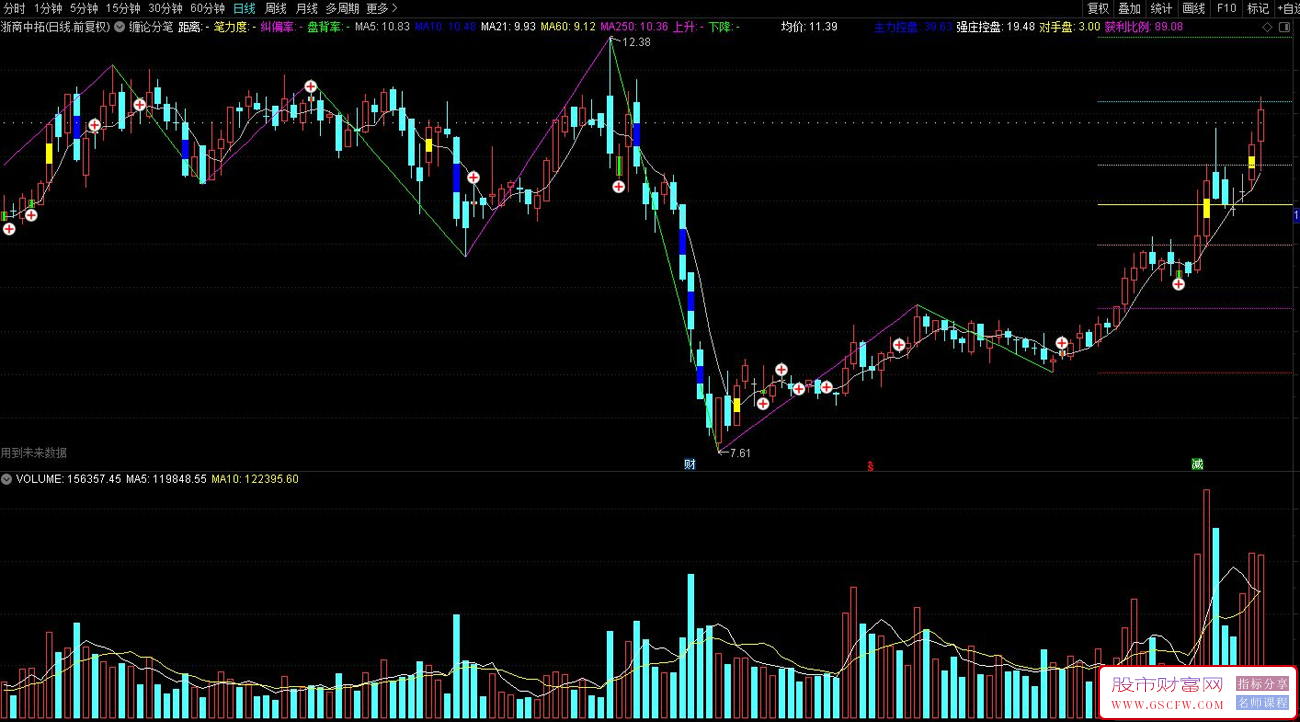Switch to the 日线 daily chart tab
Screen dimensions: 1300x722
point(244,8)
